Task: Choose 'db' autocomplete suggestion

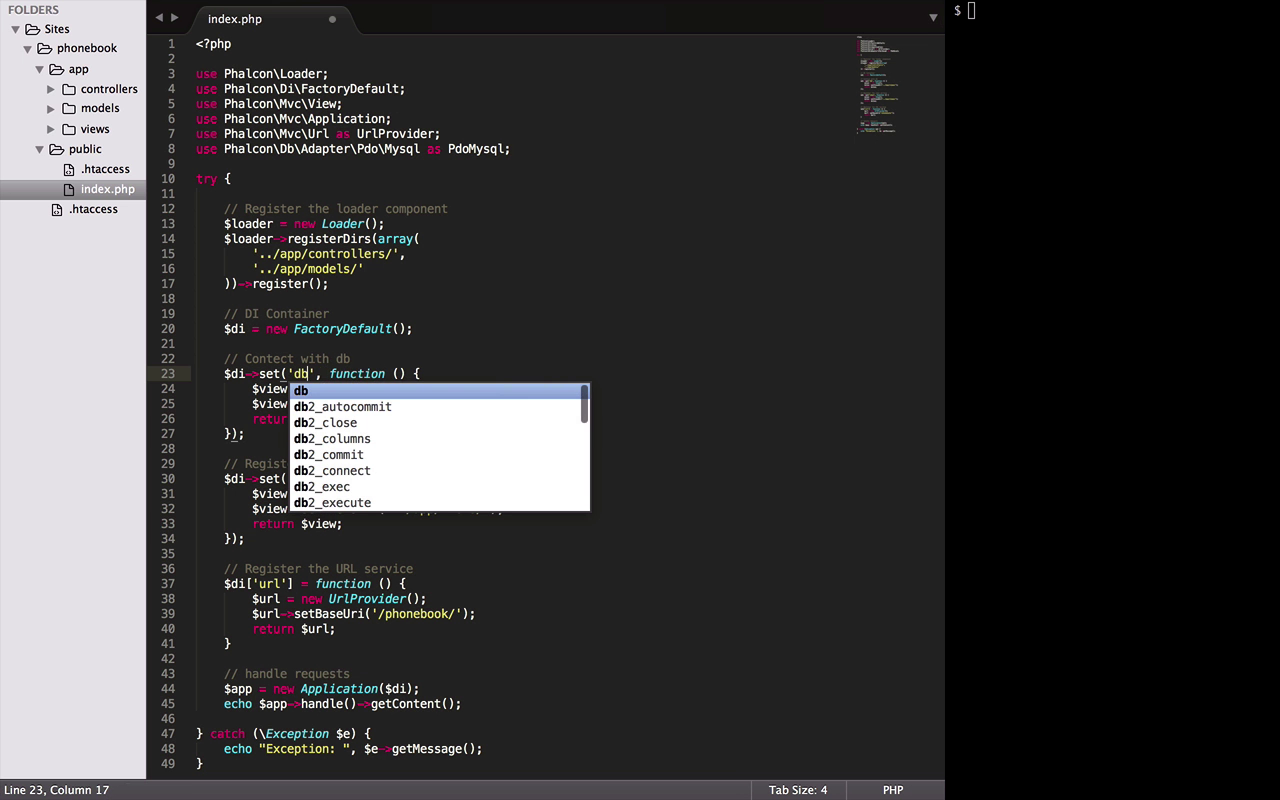Action: pos(436,391)
